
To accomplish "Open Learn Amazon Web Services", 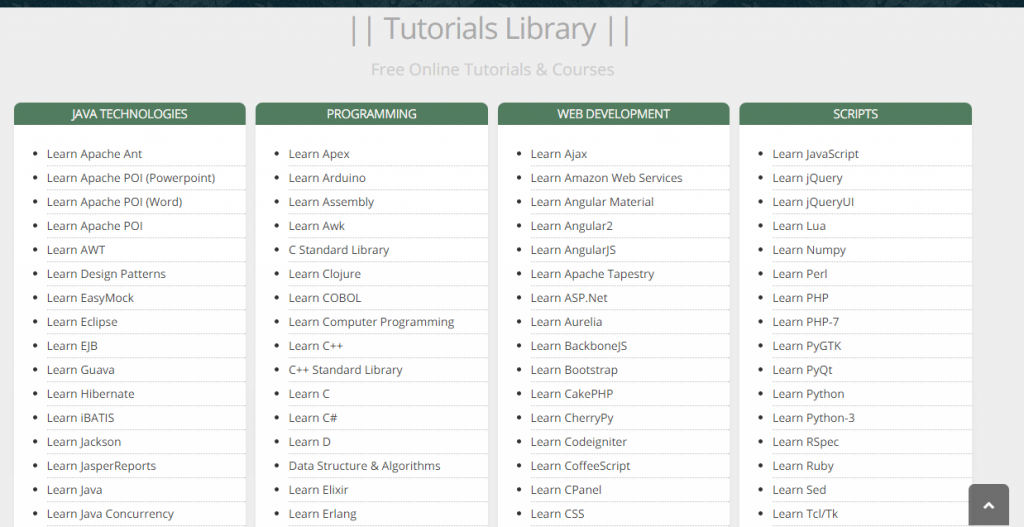I will (x=606, y=178).
